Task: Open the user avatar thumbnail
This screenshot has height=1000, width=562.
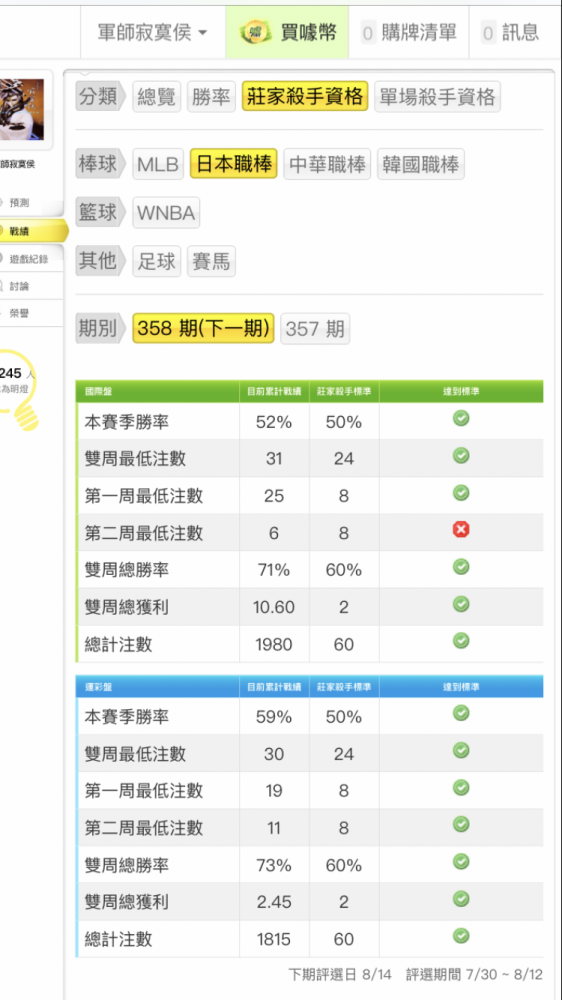Action: [x=22, y=110]
